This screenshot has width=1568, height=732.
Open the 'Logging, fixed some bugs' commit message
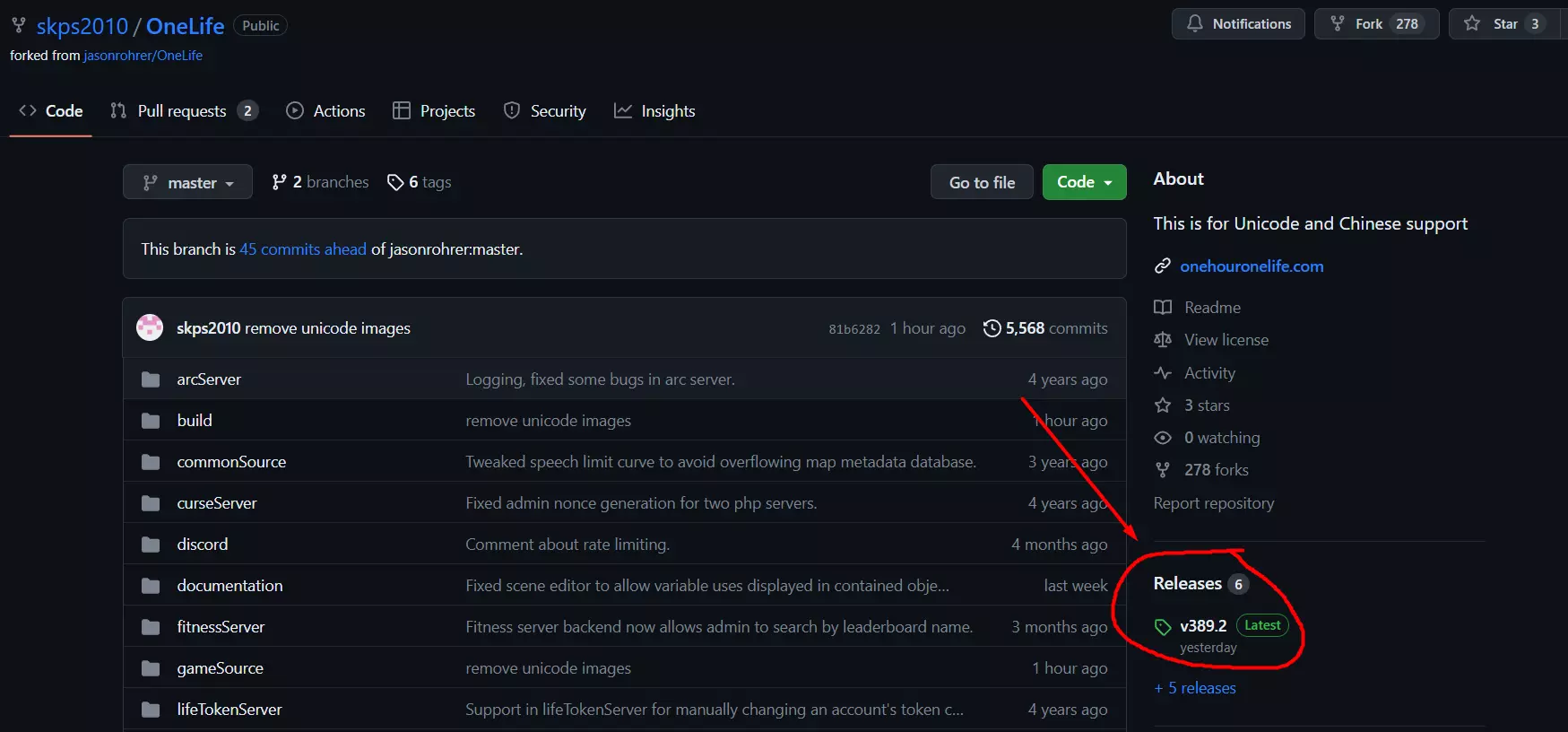(x=600, y=379)
